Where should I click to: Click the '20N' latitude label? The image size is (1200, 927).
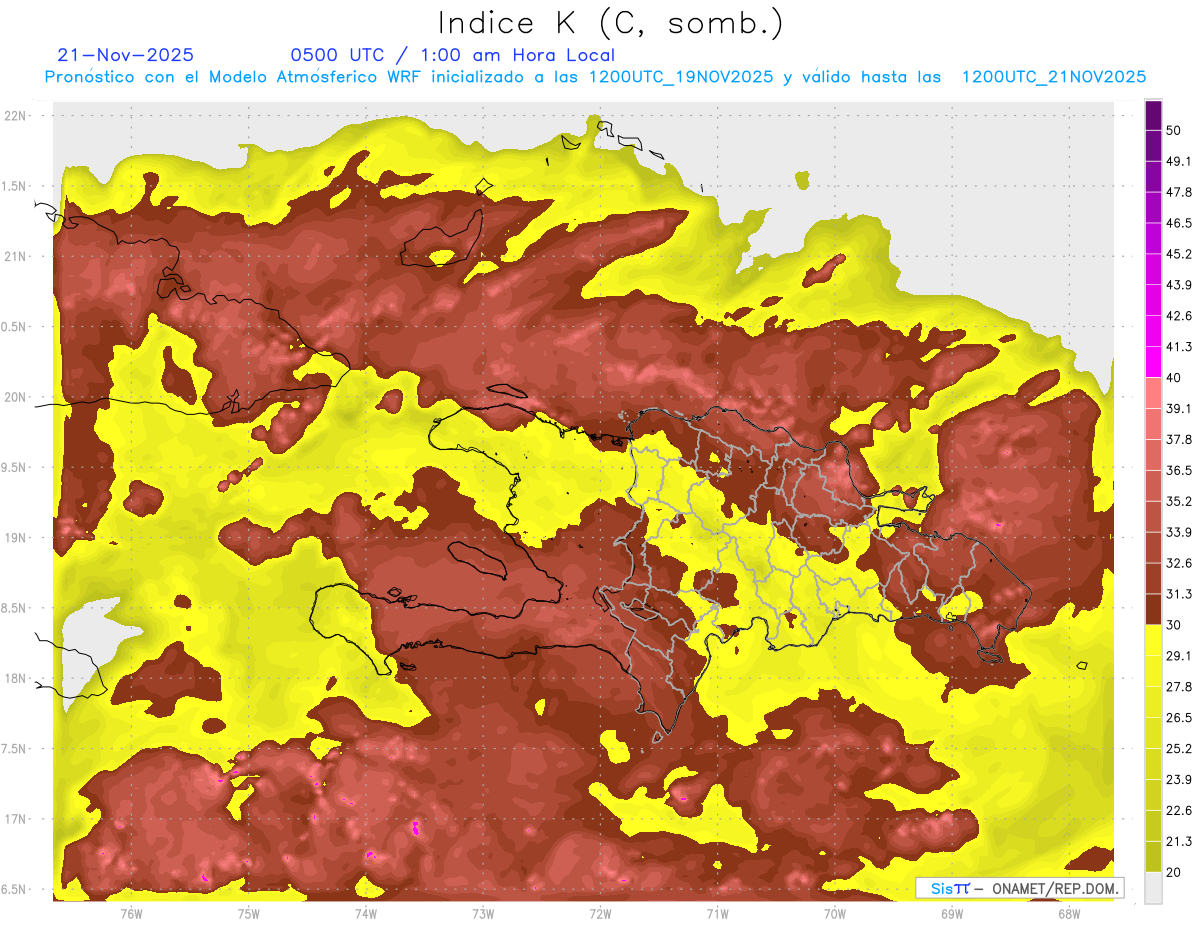(17, 397)
